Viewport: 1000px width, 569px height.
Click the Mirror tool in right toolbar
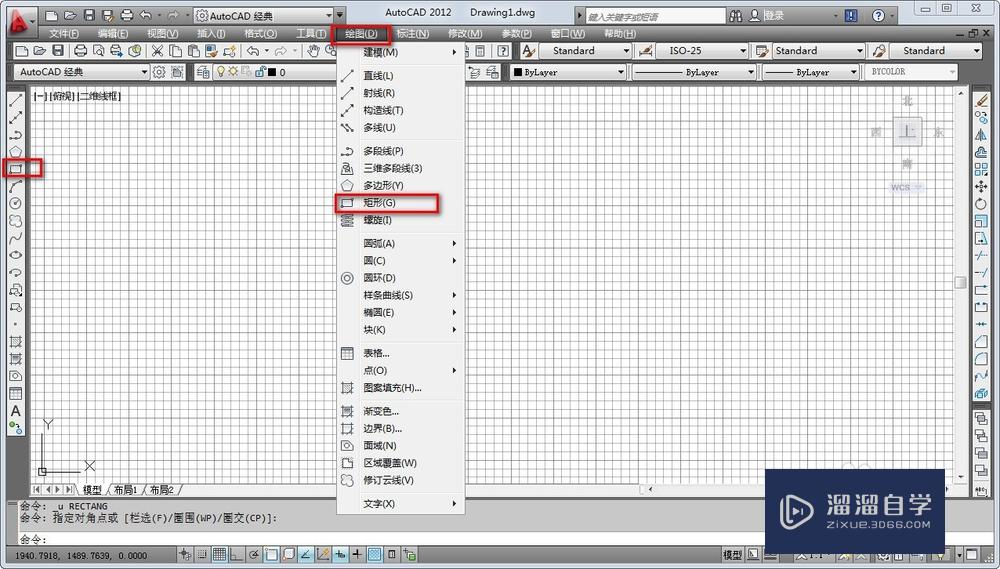point(982,135)
